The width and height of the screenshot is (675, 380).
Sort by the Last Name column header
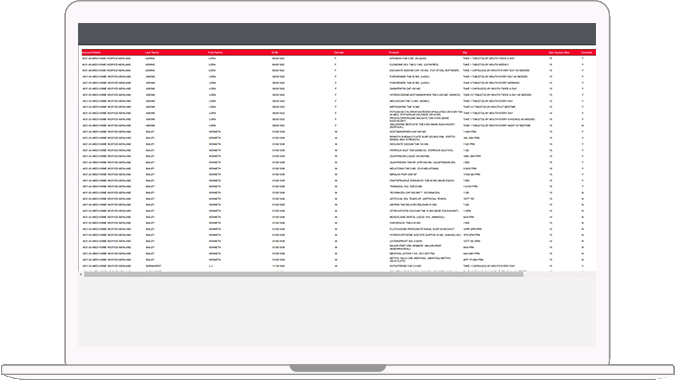(x=152, y=53)
